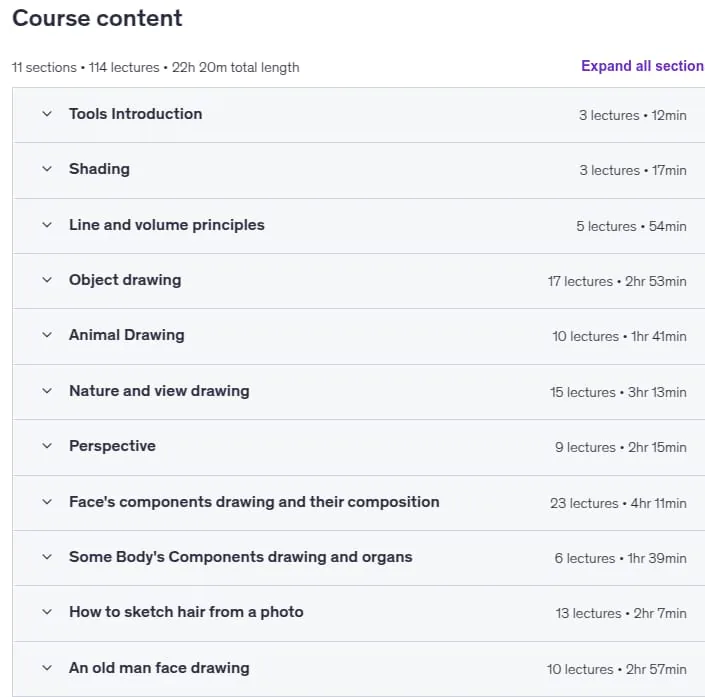Expand the Shading section chevron
This screenshot has height=697, width=705.
[x=47, y=169]
